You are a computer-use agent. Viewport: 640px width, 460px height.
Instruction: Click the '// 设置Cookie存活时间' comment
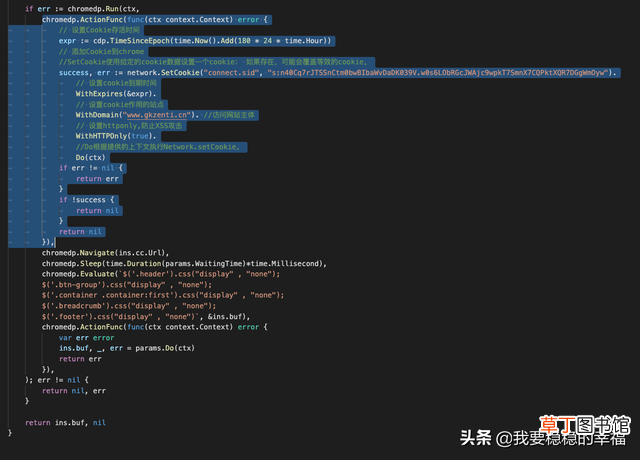click(x=99, y=30)
